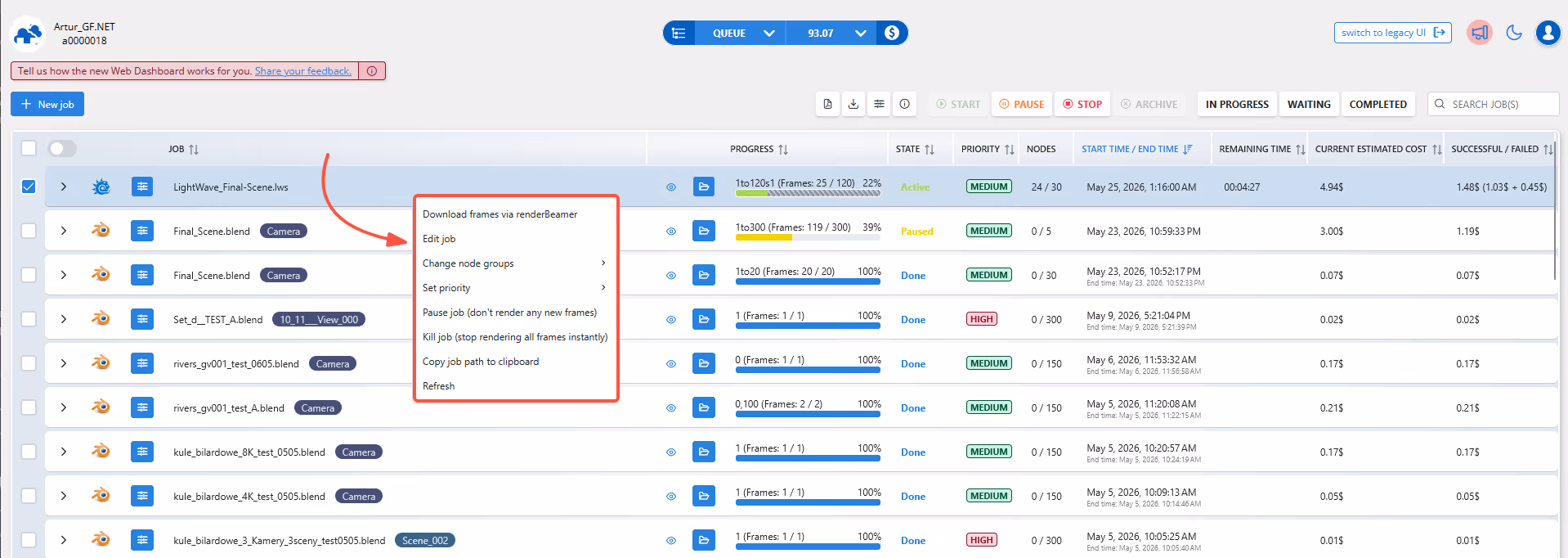Open Set priority submenu
This screenshot has width=1568, height=558.
[x=515, y=288]
